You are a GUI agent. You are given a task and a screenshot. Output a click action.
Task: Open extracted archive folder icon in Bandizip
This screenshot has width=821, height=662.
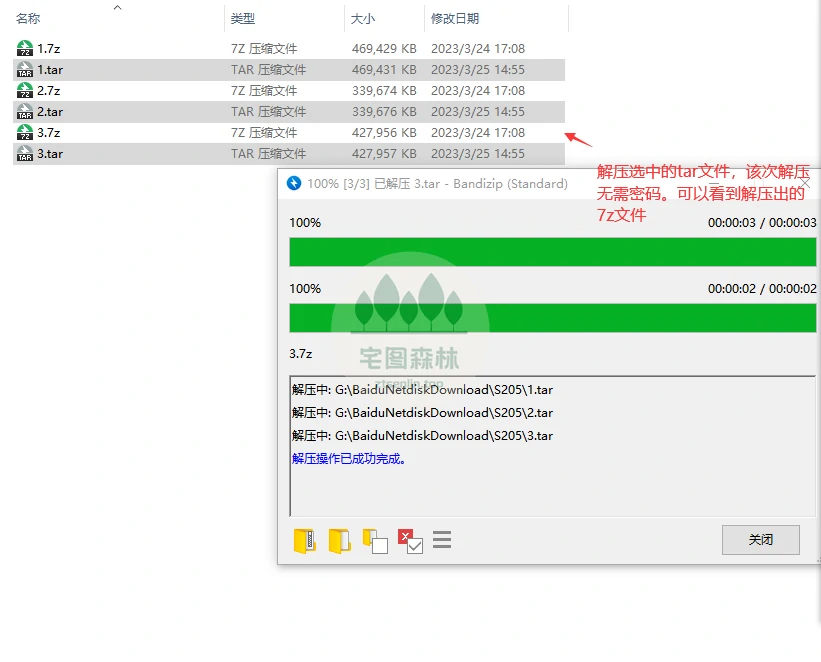click(x=305, y=540)
